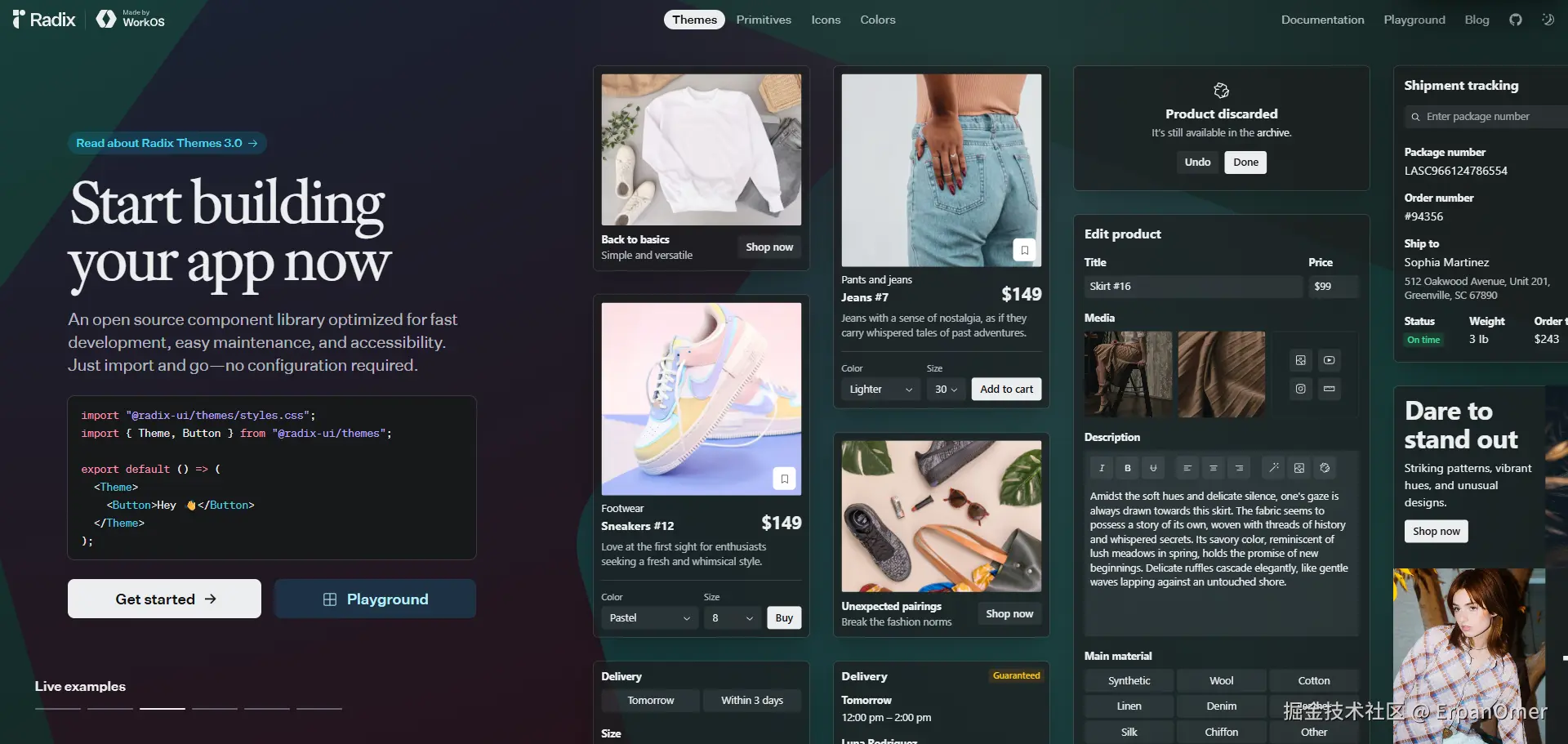The height and width of the screenshot is (744, 1568).
Task: Select Synthetic as main material
Action: (1129, 680)
